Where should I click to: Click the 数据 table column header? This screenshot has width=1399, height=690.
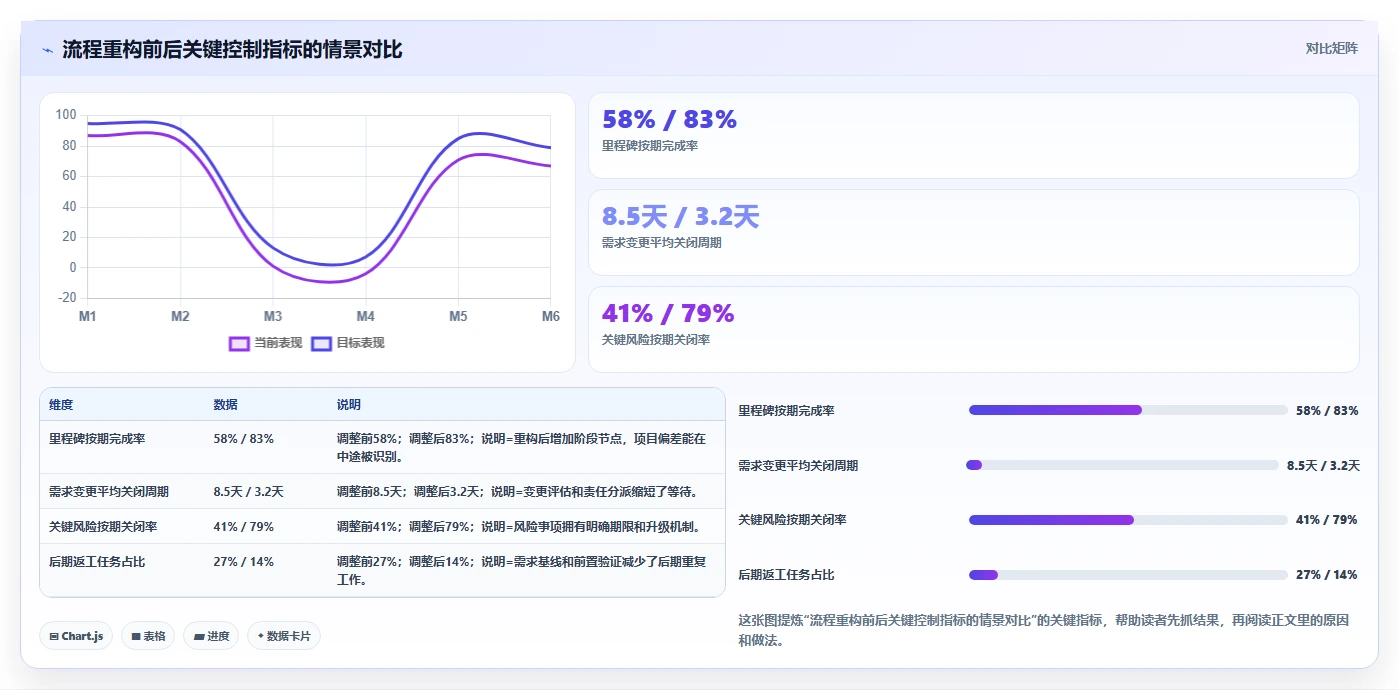pyautogui.click(x=225, y=405)
